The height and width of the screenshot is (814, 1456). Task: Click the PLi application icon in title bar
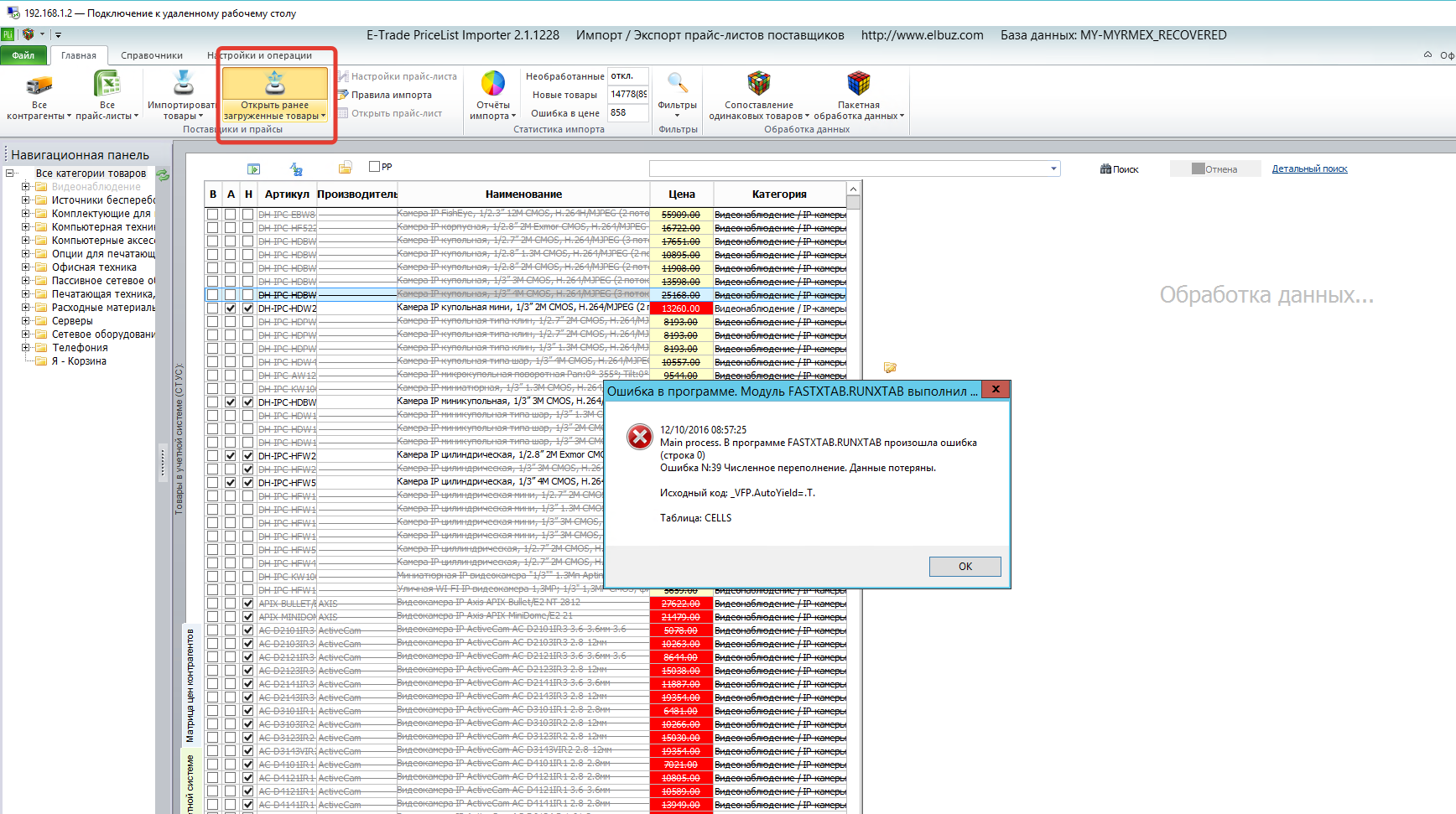(x=8, y=34)
